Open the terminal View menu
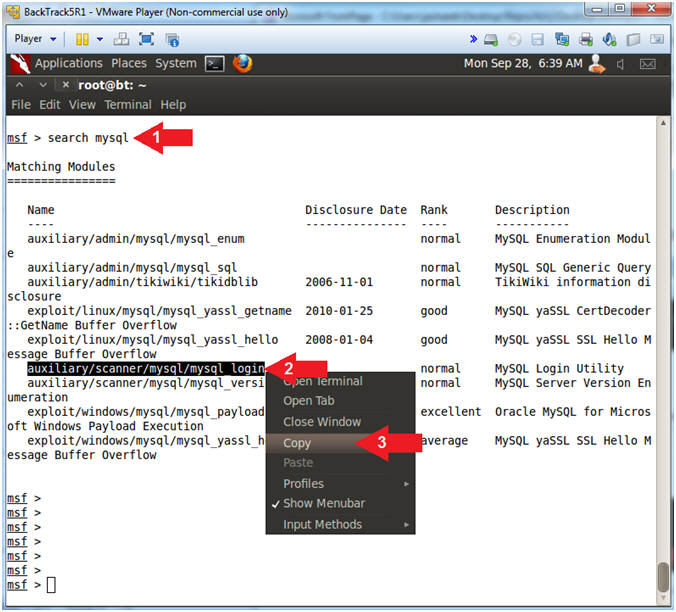Viewport: 676px width, 612px height. (82, 105)
